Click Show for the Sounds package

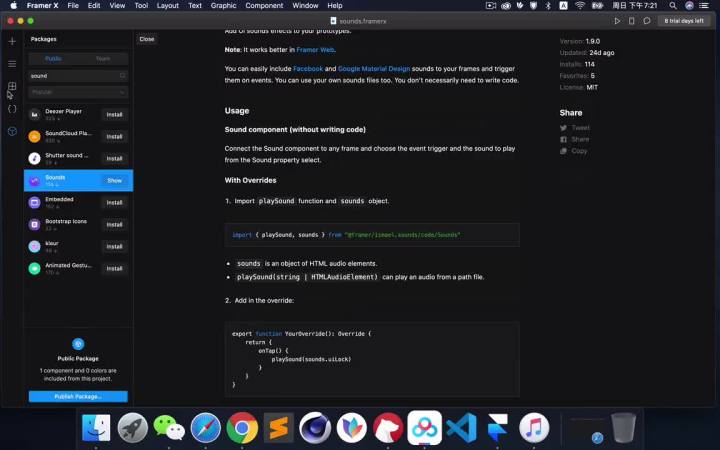tap(114, 180)
